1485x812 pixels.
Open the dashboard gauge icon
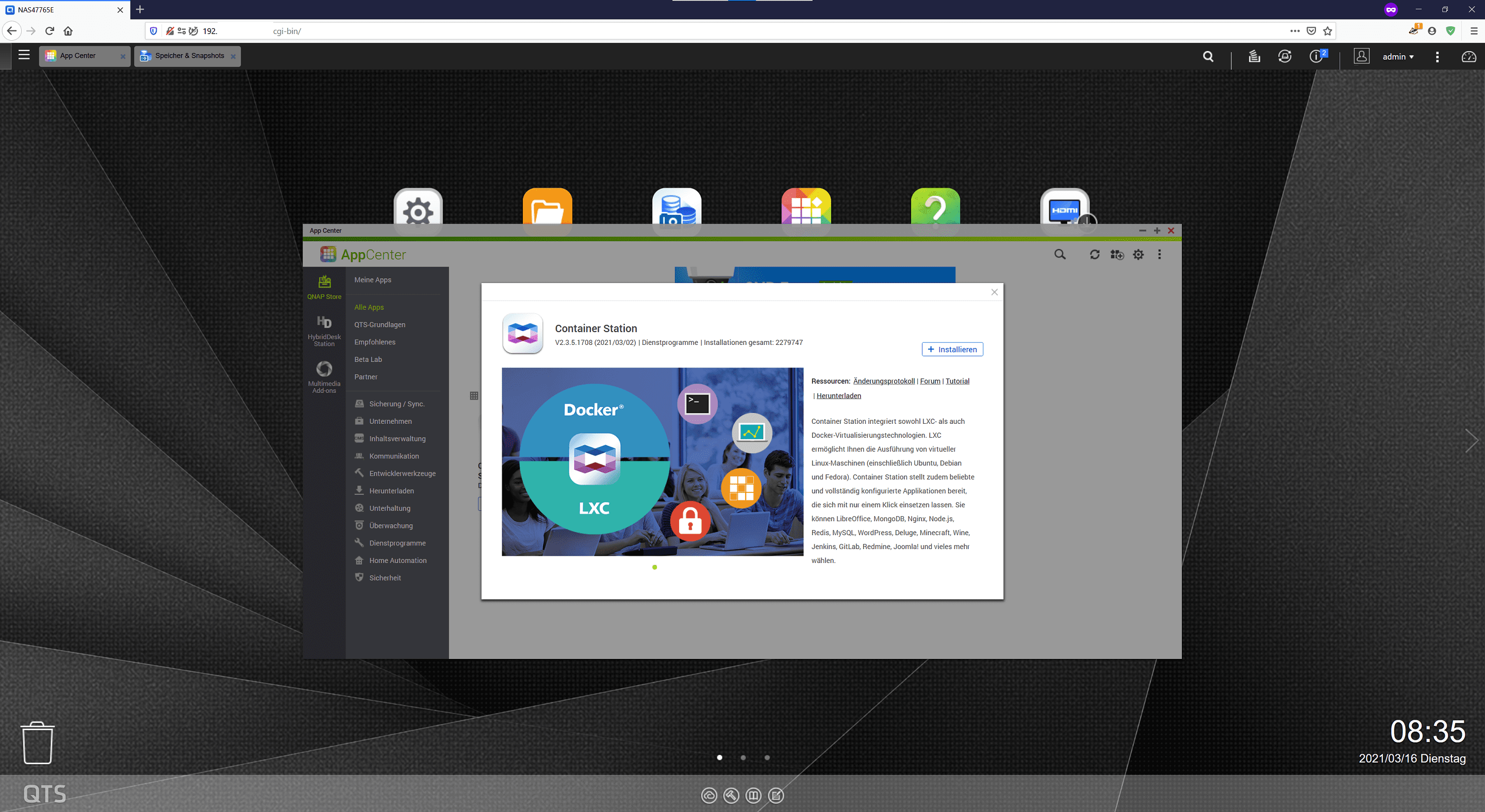click(x=1469, y=57)
